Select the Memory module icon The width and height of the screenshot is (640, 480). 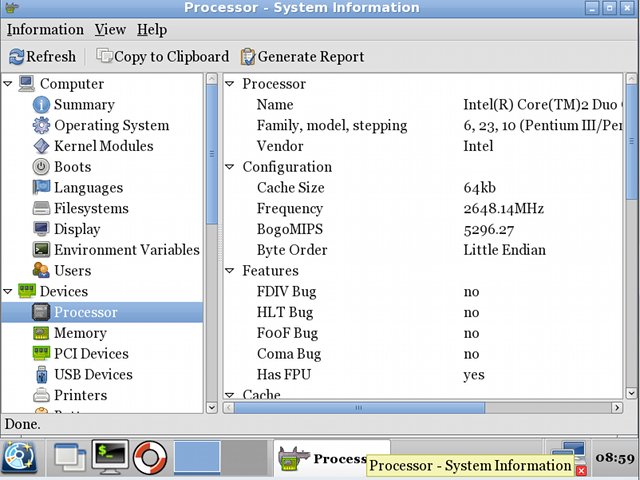click(41, 333)
